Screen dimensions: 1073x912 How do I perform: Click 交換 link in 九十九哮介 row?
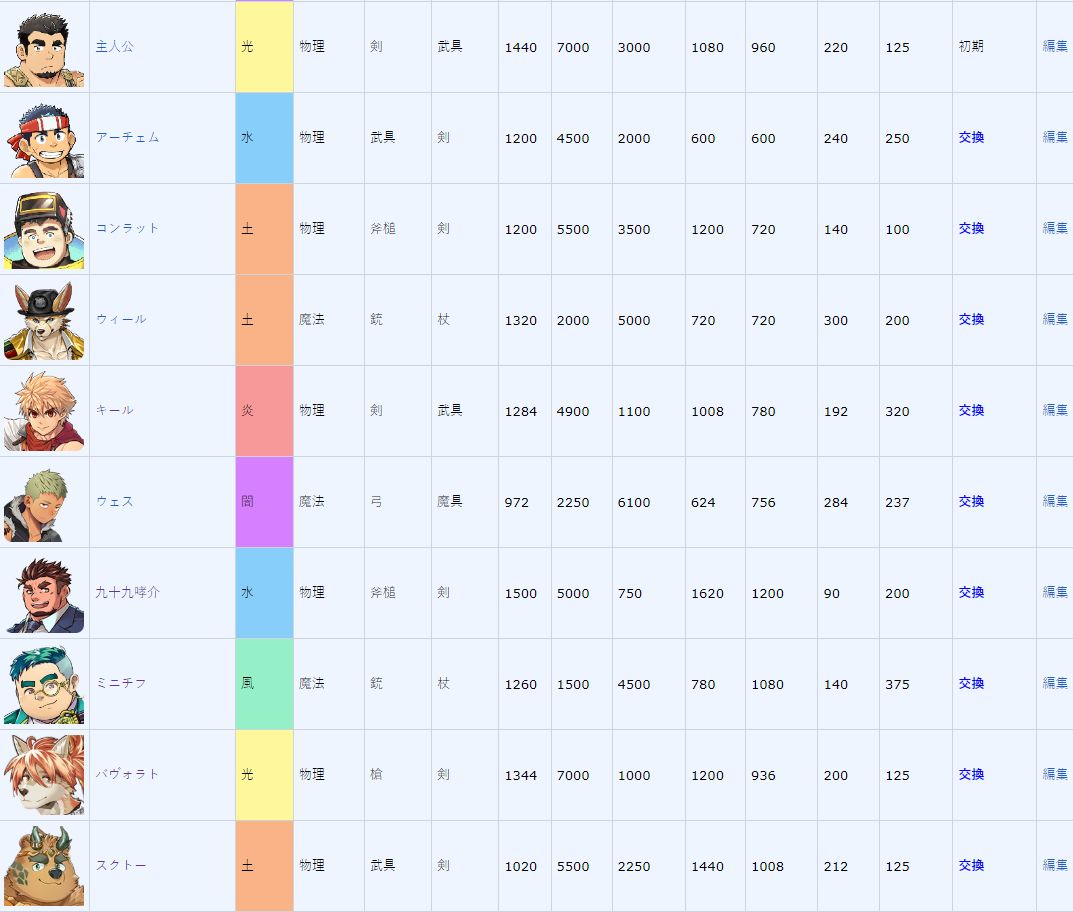click(x=971, y=592)
